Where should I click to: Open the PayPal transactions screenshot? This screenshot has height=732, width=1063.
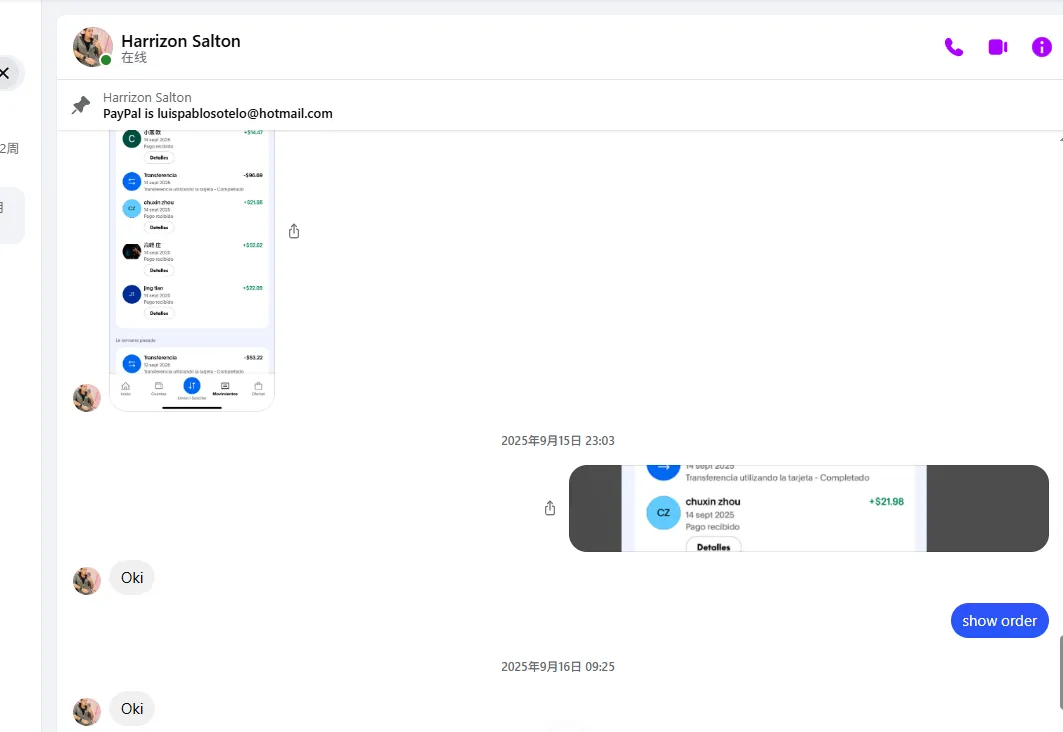192,270
